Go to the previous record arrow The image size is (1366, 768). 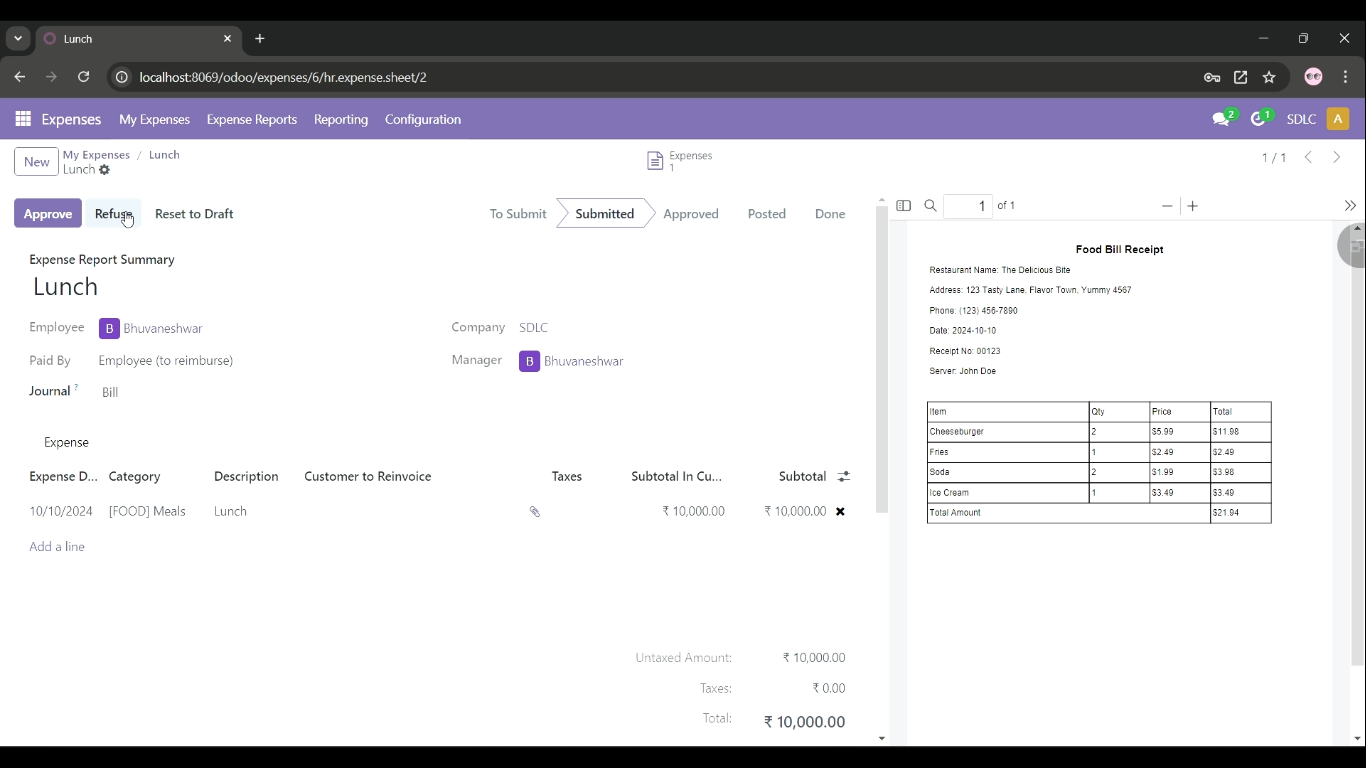tap(1308, 157)
